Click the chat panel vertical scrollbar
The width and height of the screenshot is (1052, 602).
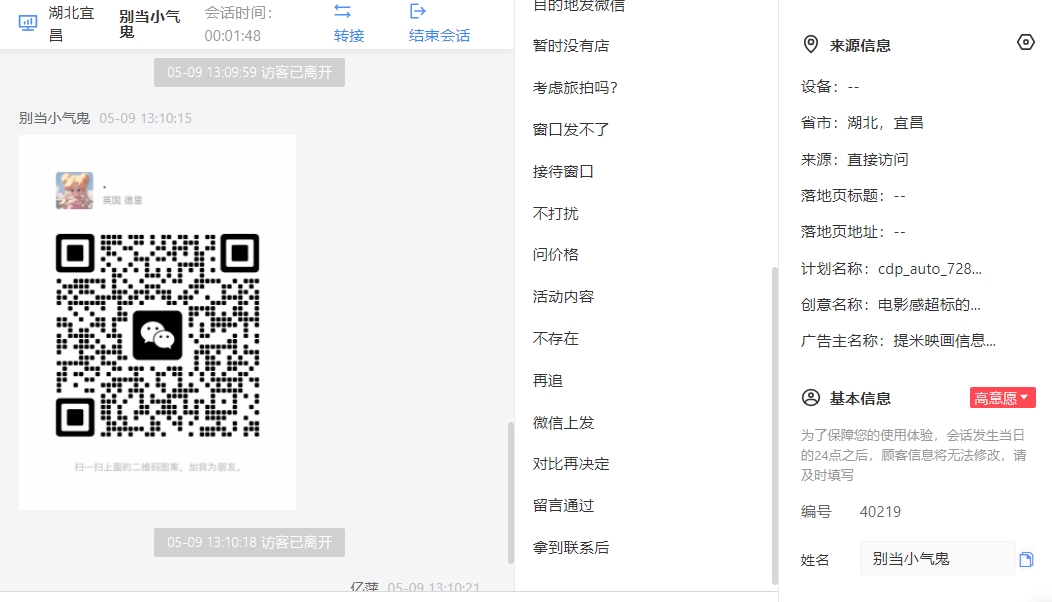pos(511,493)
